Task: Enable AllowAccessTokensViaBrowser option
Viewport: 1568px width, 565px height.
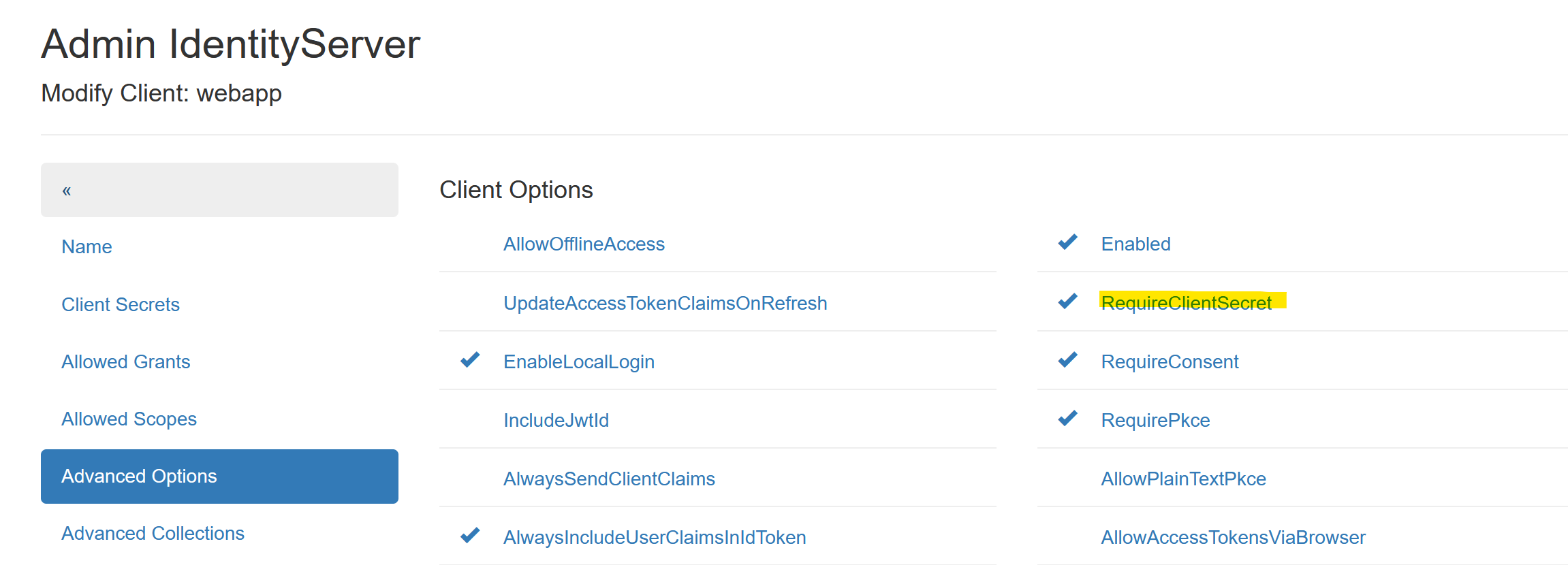Action: [x=1233, y=538]
